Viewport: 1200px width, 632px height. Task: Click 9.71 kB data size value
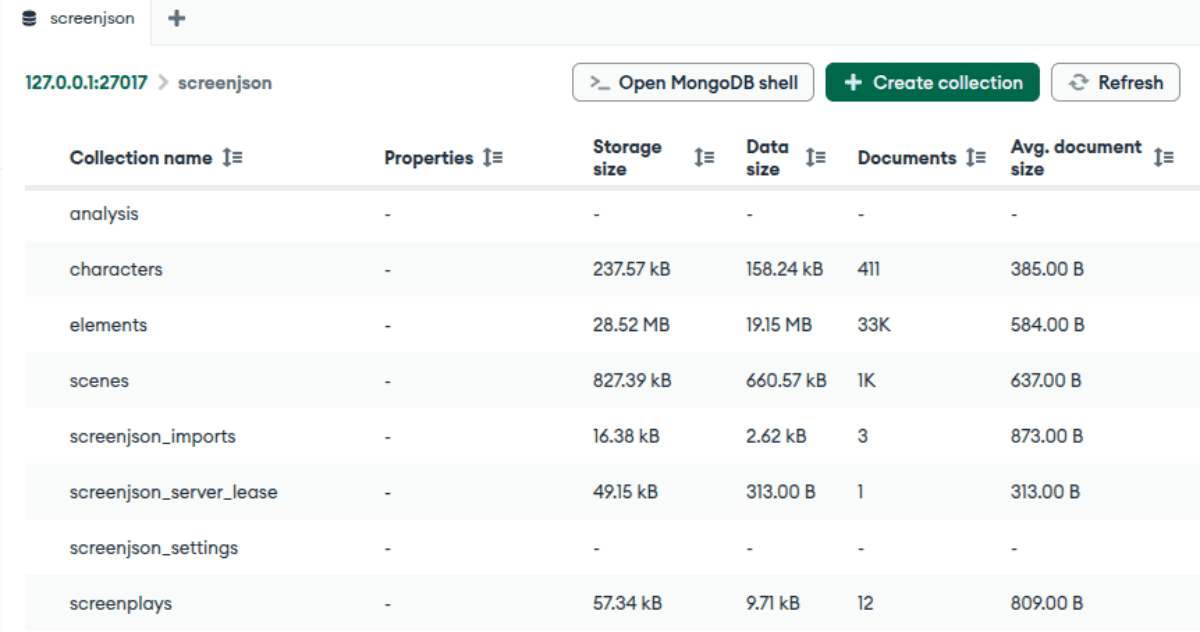(773, 605)
